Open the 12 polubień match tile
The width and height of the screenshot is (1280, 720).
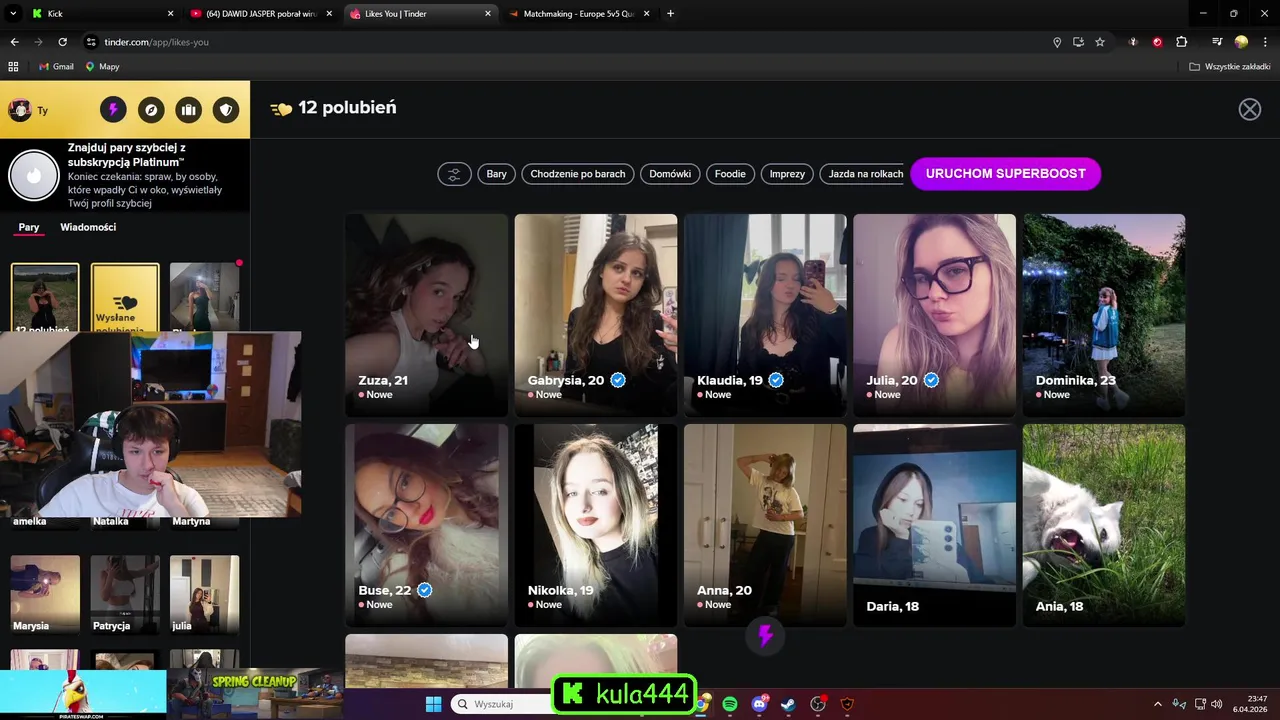(x=45, y=298)
